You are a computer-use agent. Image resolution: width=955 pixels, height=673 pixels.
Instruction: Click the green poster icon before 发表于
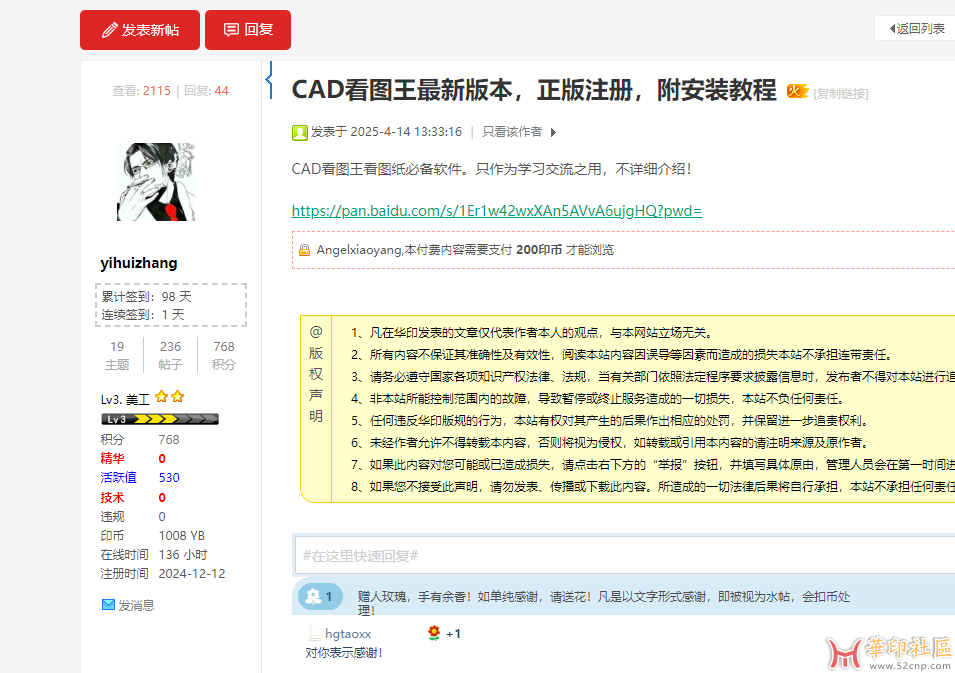pyautogui.click(x=299, y=132)
